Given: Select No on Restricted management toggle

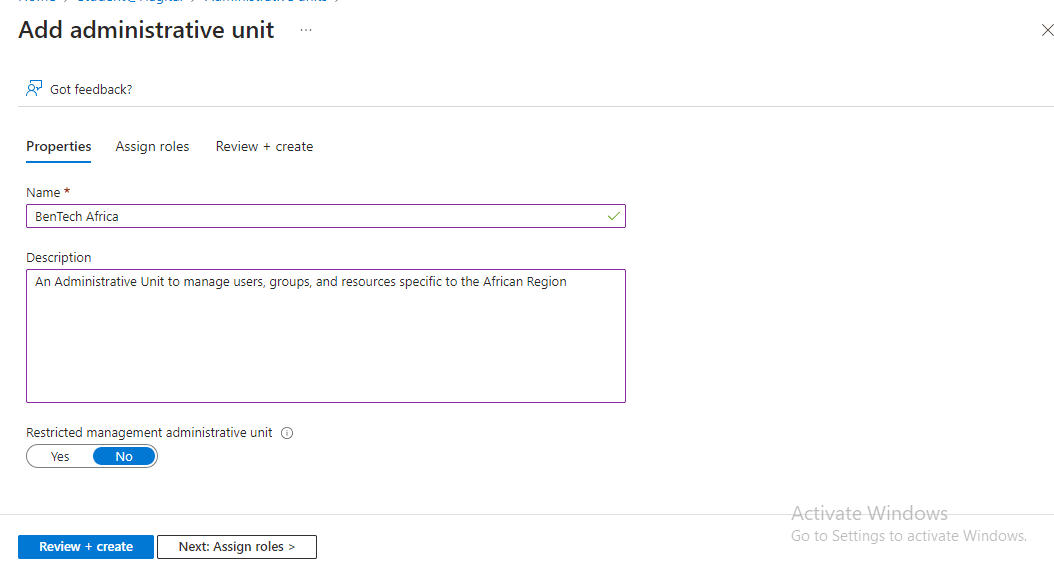Looking at the screenshot, I should click(x=124, y=457).
